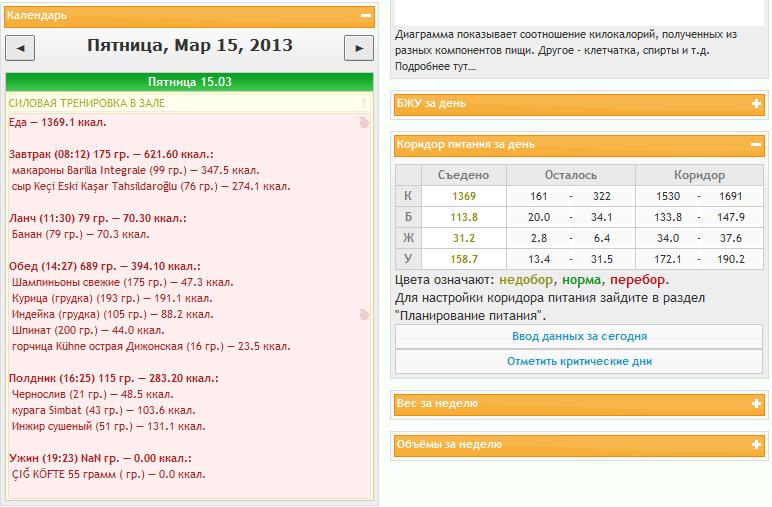Collapse the Коридор питания за день panel
772x507 pixels.
pos(756,145)
